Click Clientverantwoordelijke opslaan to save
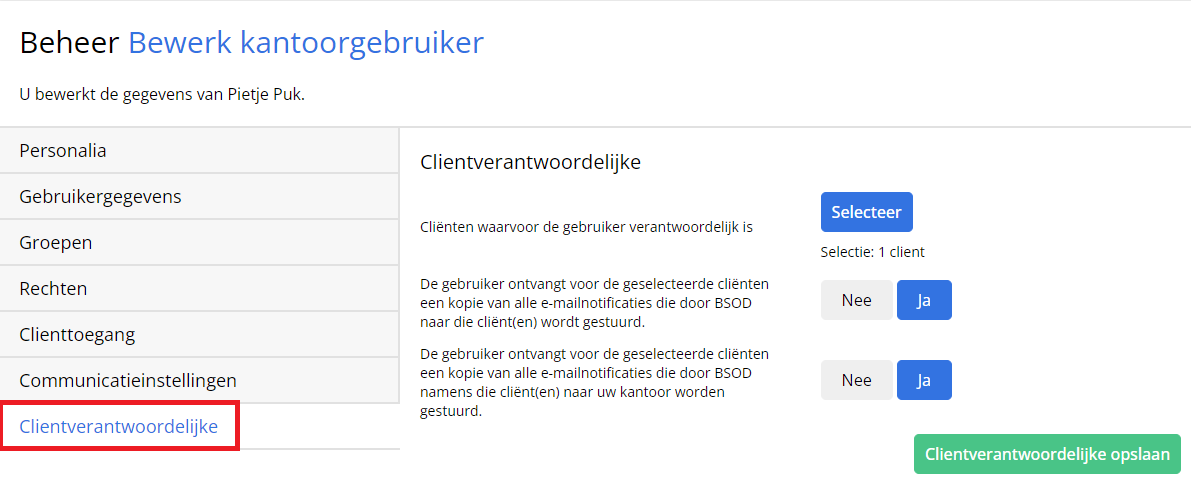 (x=1047, y=454)
